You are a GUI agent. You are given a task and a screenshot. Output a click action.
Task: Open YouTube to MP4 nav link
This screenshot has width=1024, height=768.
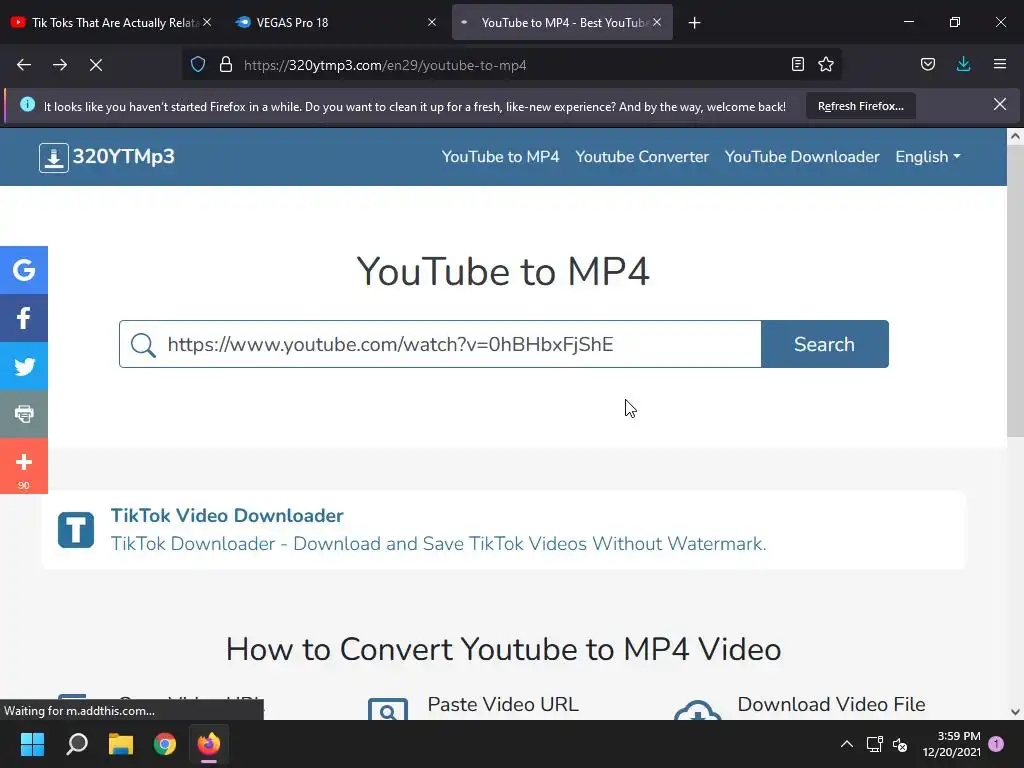click(x=500, y=157)
